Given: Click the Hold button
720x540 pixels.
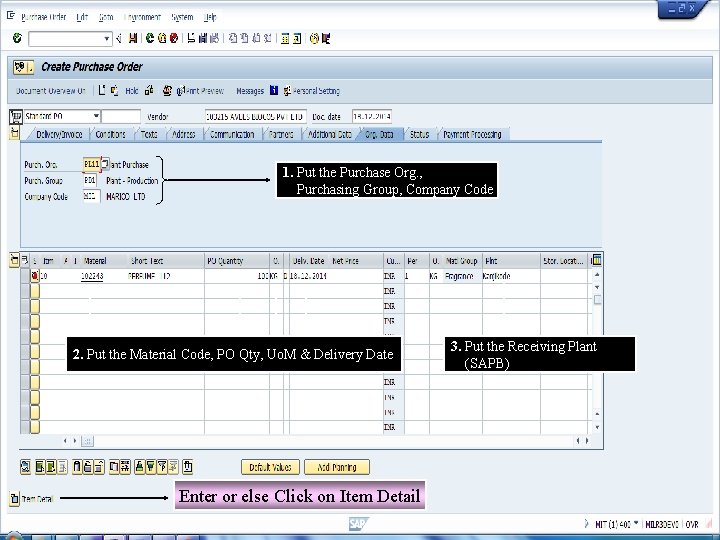Looking at the screenshot, I should (x=131, y=91).
